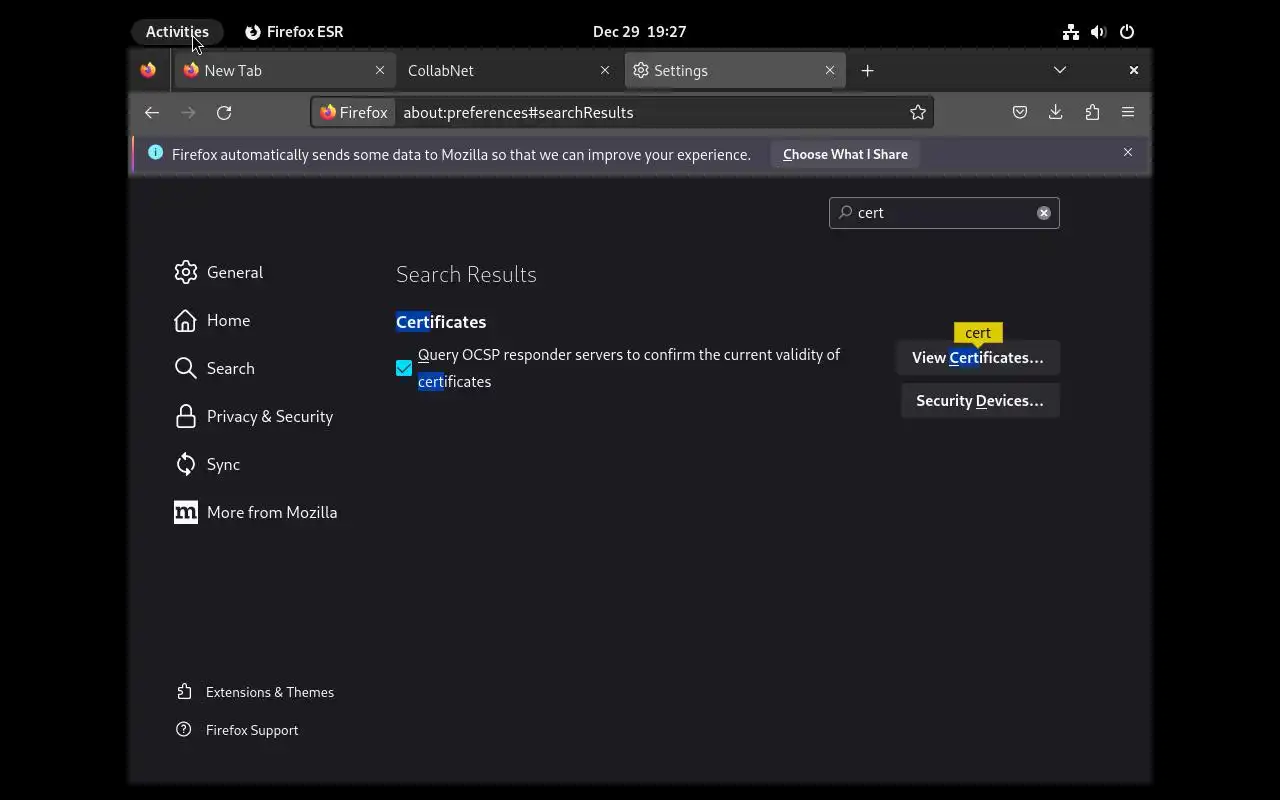
Task: Open Privacy & Security settings category
Action: point(269,416)
